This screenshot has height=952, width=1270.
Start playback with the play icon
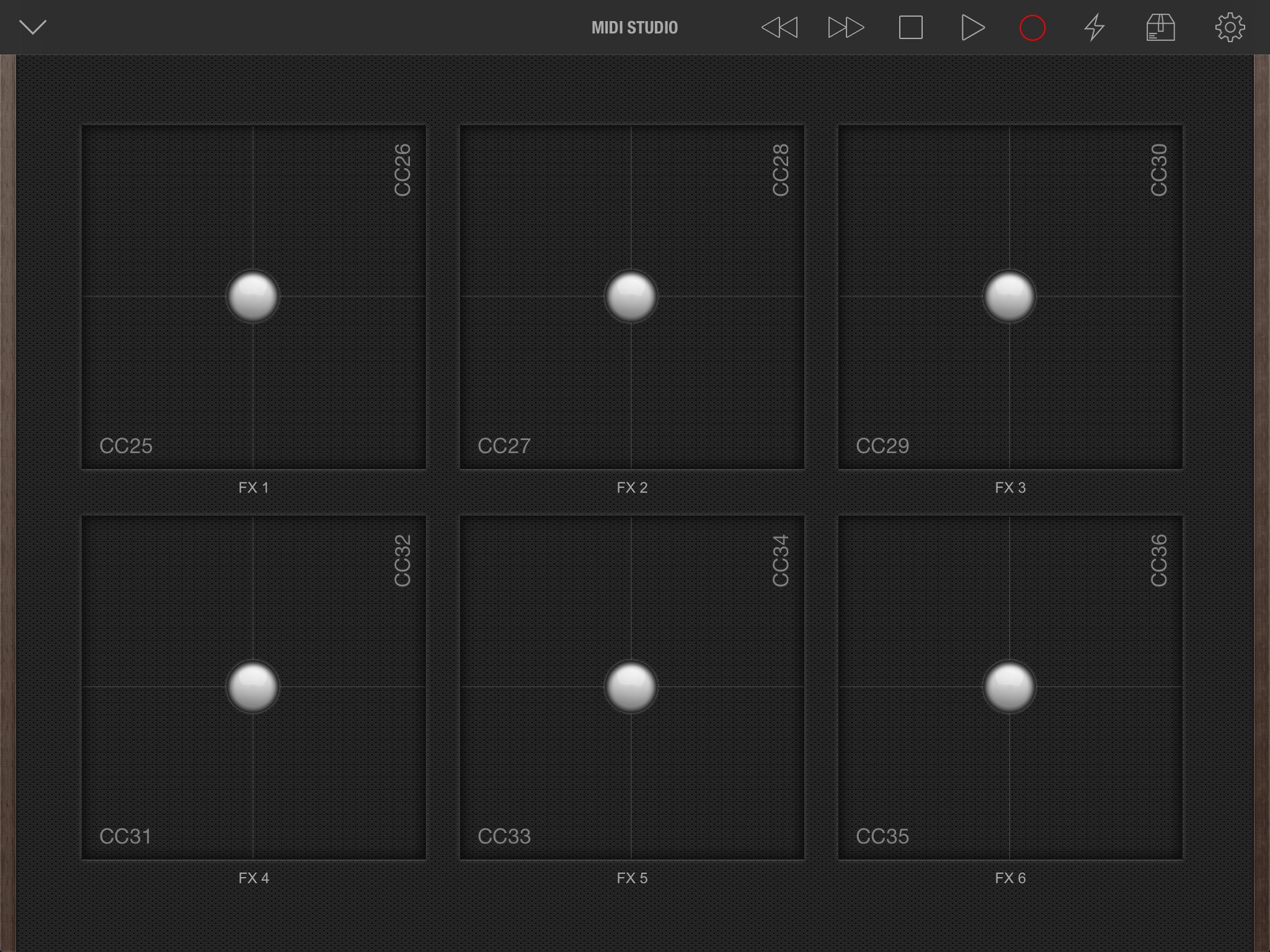point(972,27)
